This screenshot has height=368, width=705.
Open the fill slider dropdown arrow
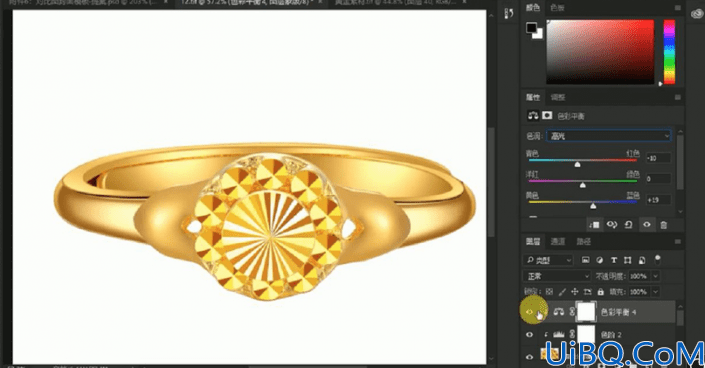click(655, 292)
